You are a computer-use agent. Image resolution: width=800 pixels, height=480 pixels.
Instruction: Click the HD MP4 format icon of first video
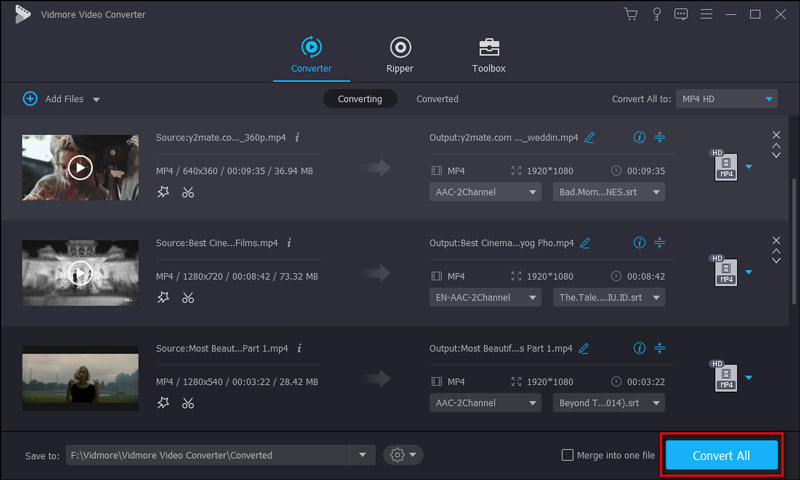click(724, 166)
